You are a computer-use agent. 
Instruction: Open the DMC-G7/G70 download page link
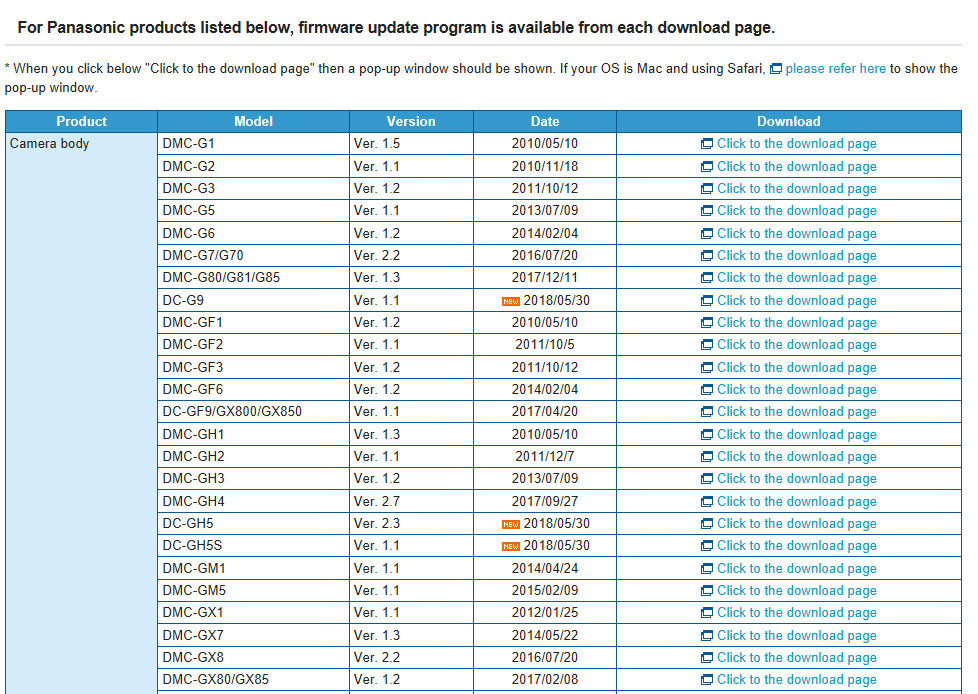tap(796, 256)
